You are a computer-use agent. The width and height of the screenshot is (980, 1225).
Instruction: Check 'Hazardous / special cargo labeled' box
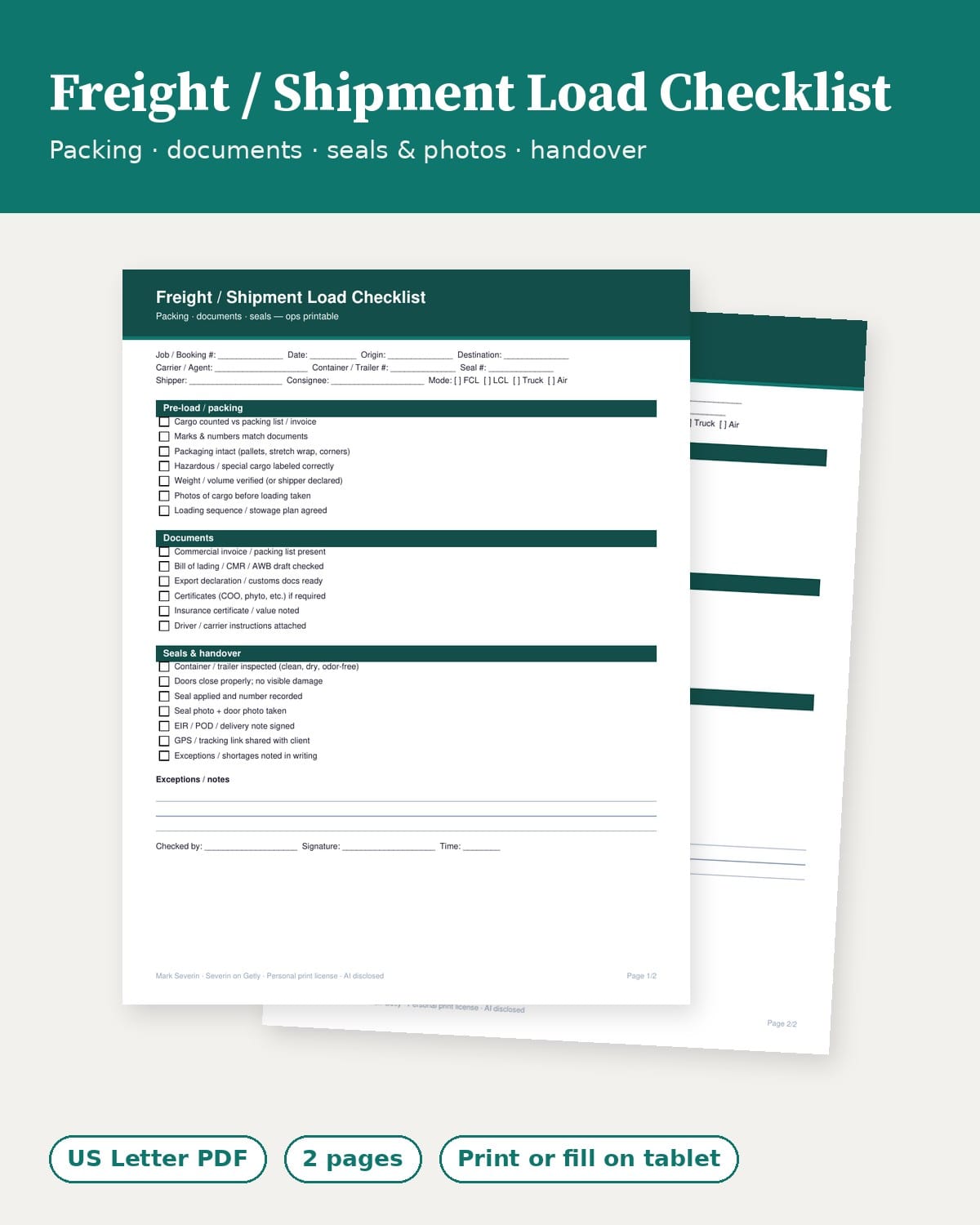pos(164,466)
